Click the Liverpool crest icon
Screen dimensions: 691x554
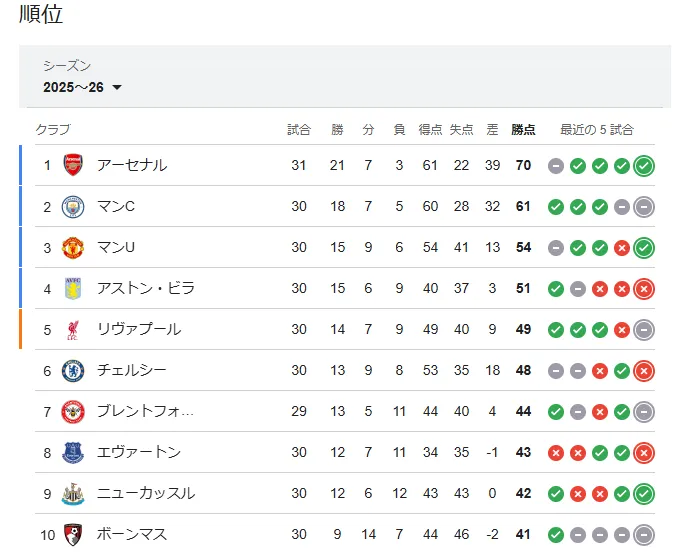[x=73, y=329]
